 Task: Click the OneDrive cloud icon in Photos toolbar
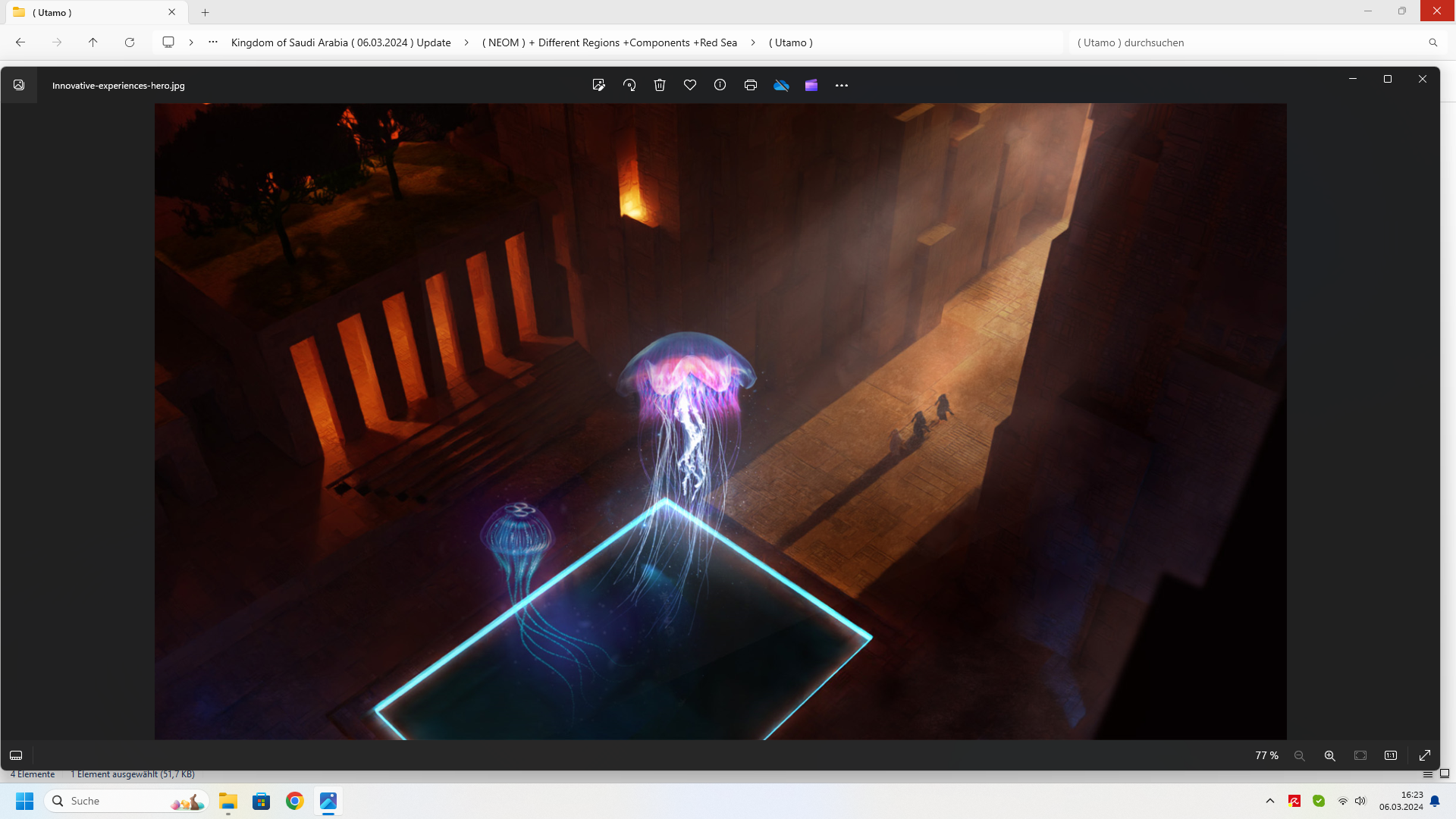point(781,85)
